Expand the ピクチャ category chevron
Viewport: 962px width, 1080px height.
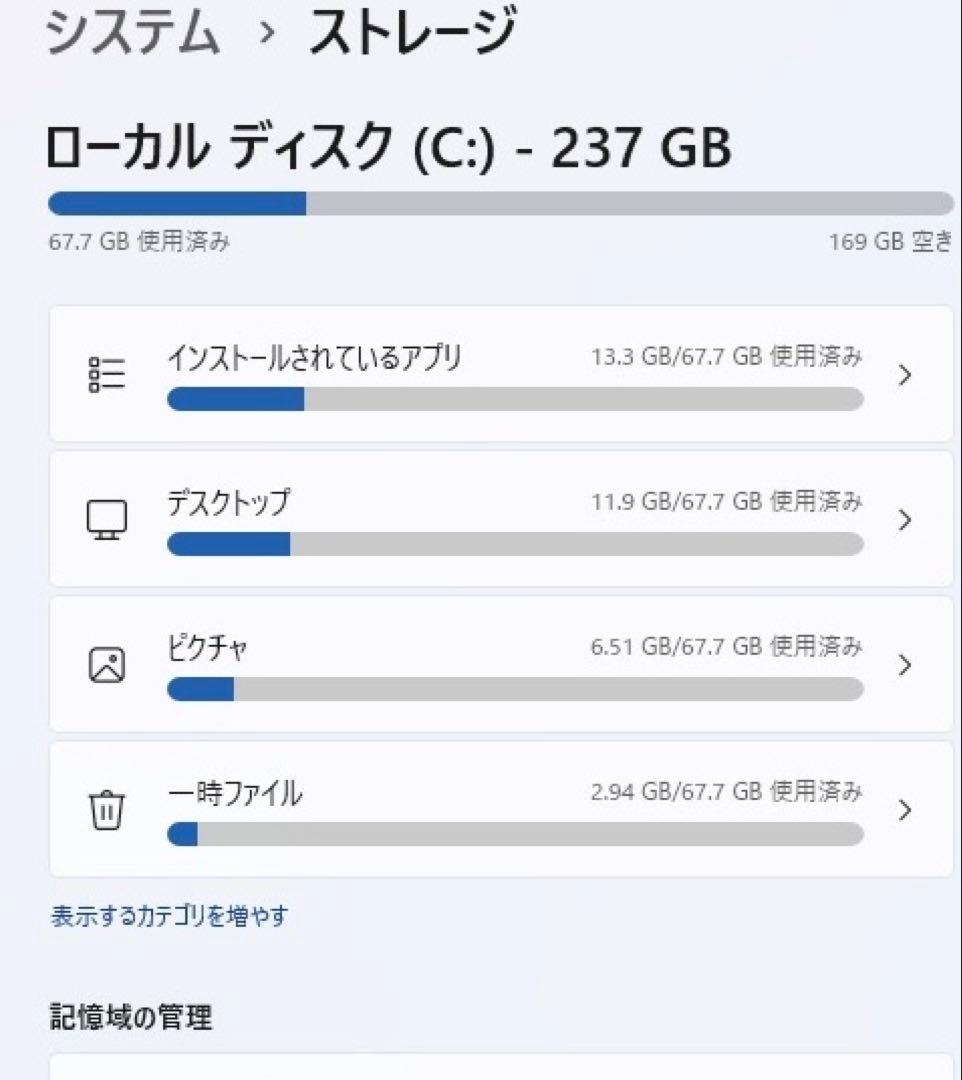(x=906, y=665)
